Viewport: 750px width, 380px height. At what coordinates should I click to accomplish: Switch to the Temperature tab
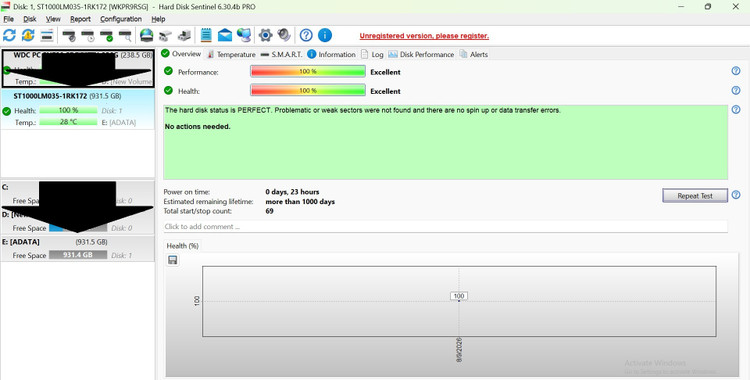[x=231, y=54]
